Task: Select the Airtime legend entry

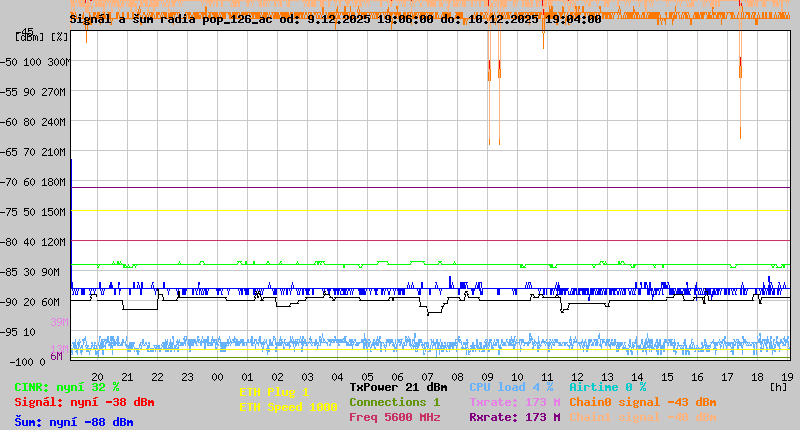Action: click(607, 387)
